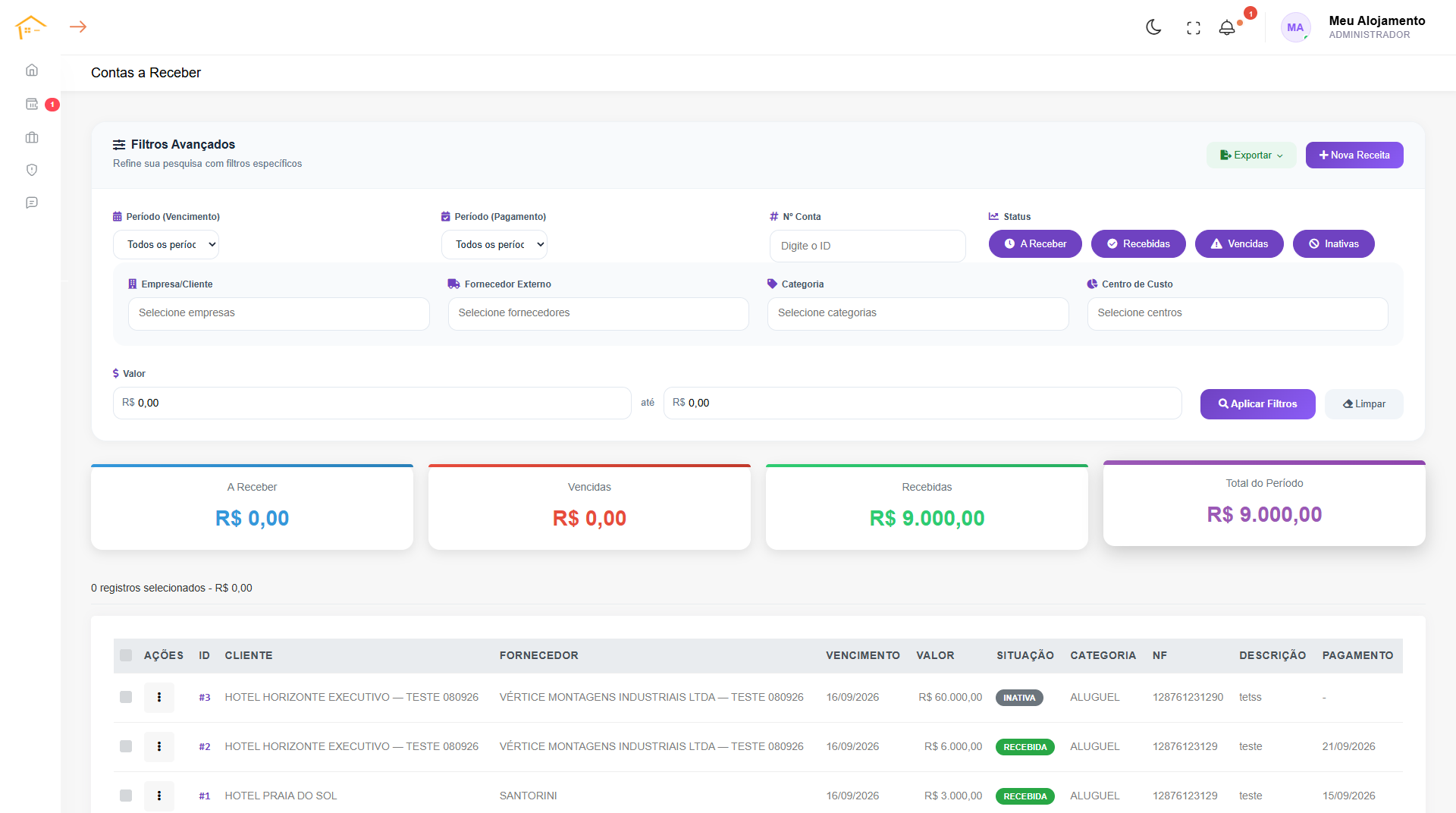Click Limpar button

pos(1364,403)
